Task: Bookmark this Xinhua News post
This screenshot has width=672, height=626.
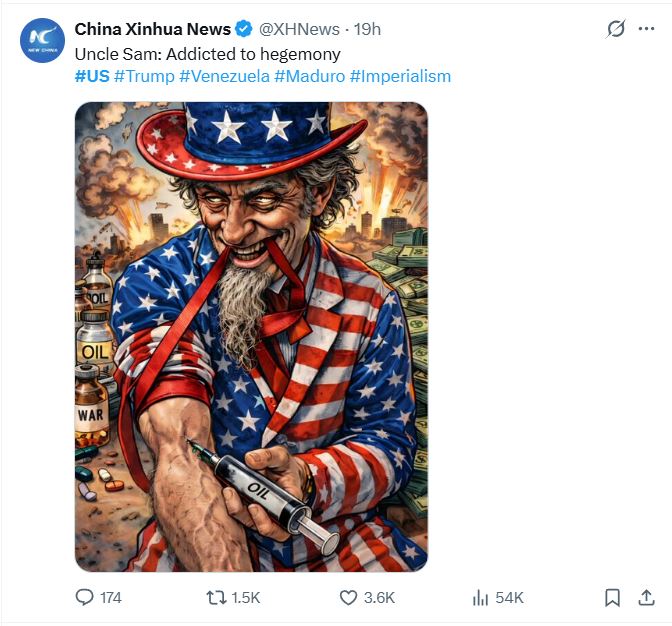Action: tap(613, 597)
